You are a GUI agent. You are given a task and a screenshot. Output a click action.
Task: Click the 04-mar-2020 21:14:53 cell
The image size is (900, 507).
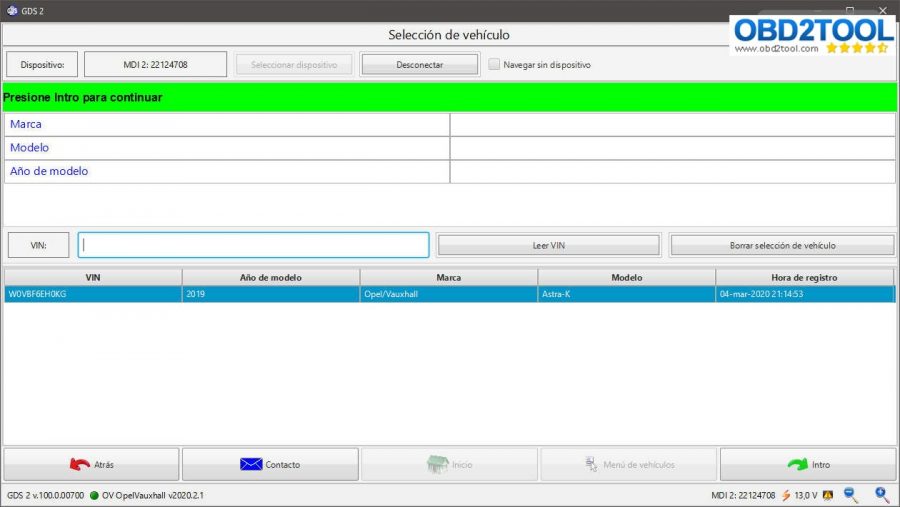click(805, 294)
